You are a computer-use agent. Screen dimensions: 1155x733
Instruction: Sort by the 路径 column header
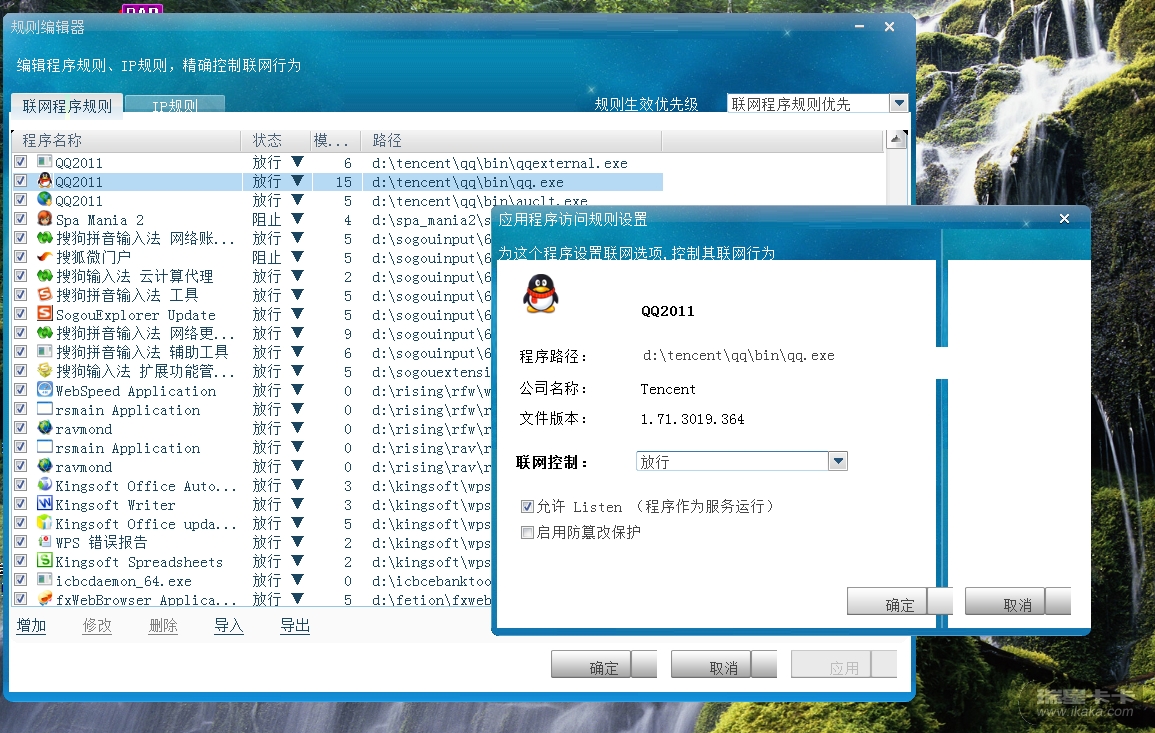tap(511, 140)
